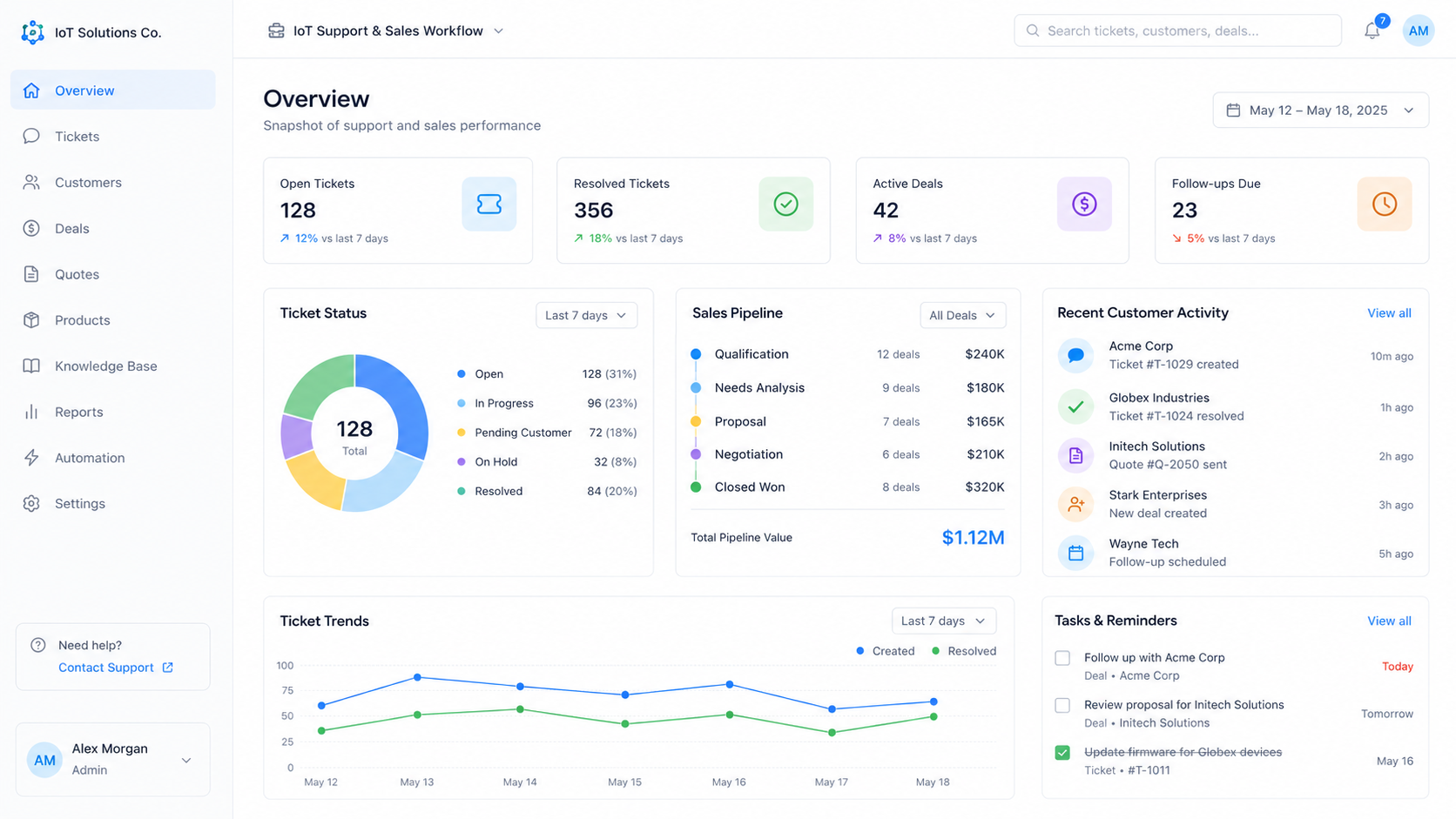Click the May 13 Created data point
1456x819 pixels.
coord(417,677)
